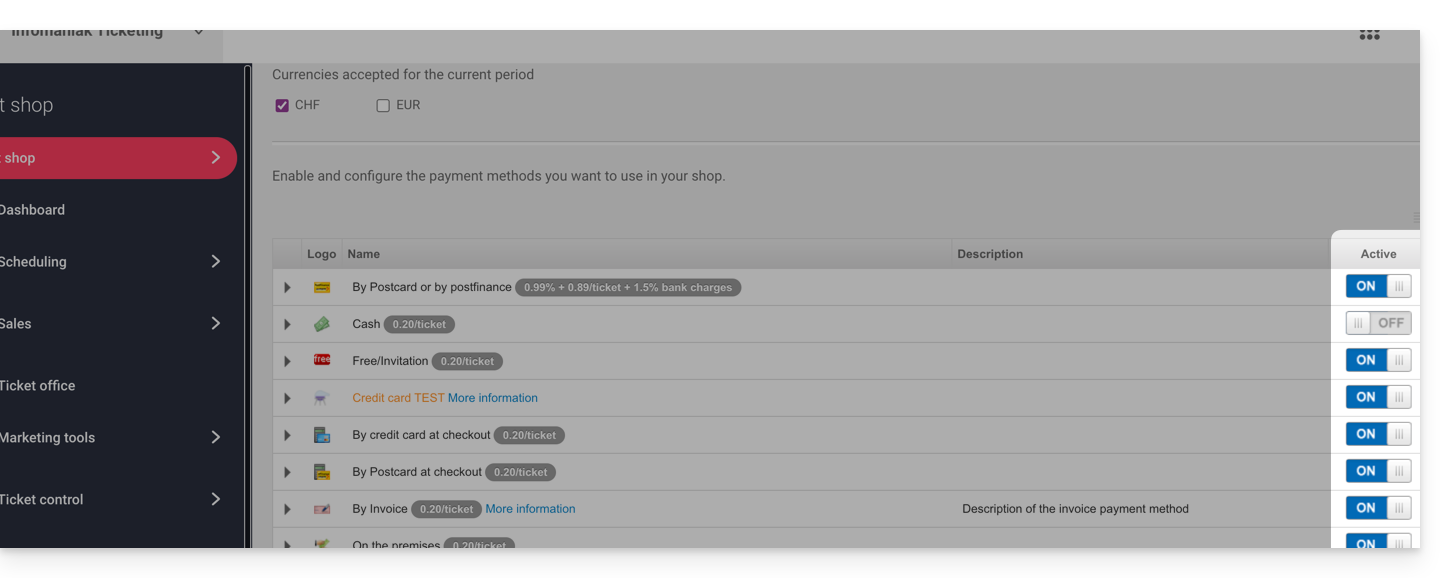Click the green Cash payment logo
This screenshot has width=1450, height=578.
pos(322,324)
